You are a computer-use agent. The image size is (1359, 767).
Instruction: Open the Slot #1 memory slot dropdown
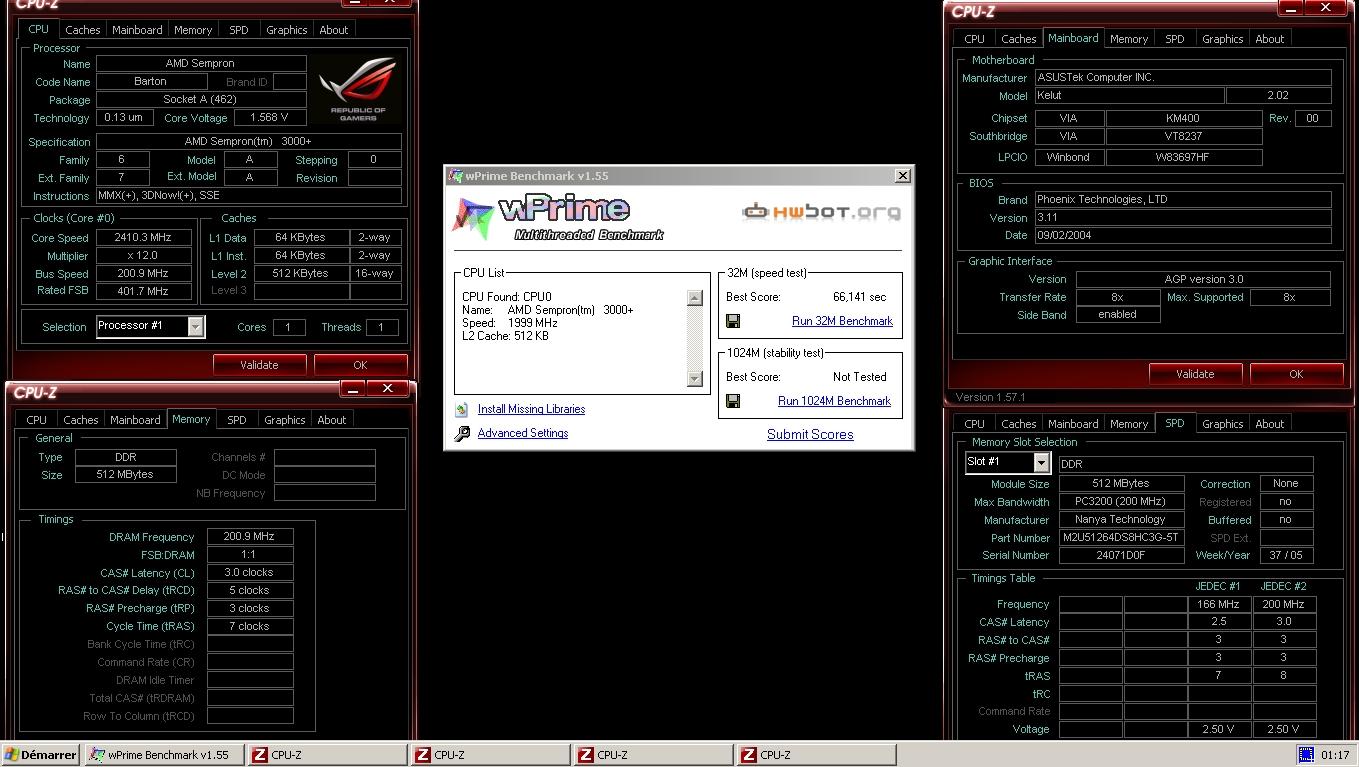pos(1041,462)
